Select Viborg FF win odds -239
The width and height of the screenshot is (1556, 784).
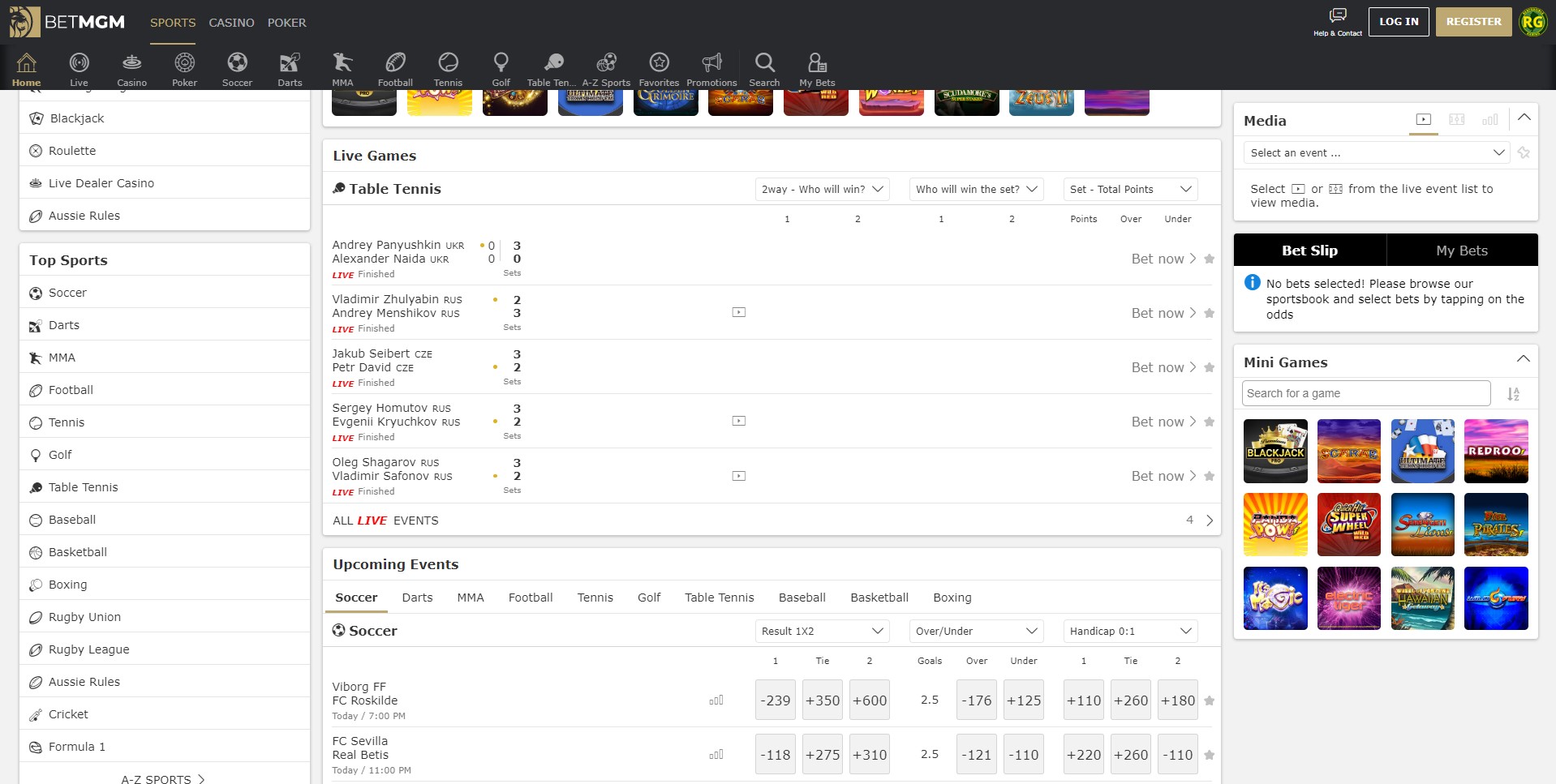click(x=776, y=700)
